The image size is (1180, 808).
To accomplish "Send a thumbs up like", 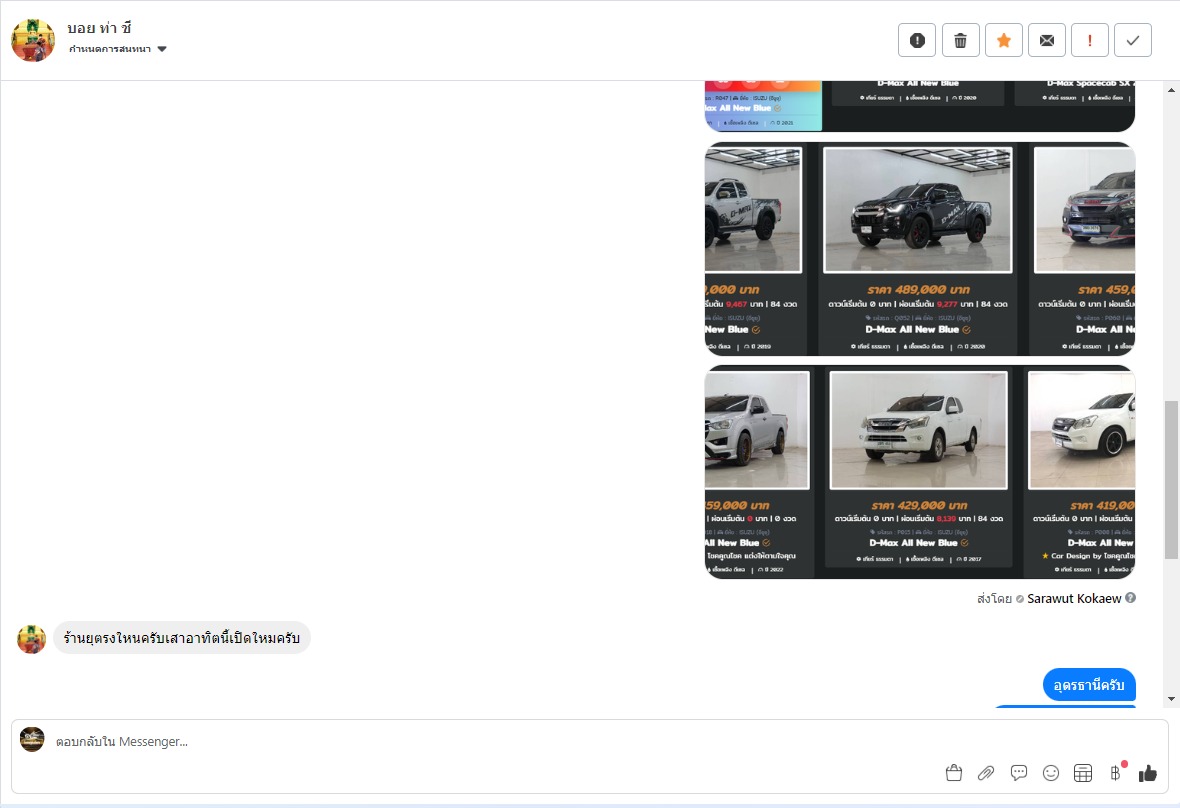I will click(x=1147, y=772).
